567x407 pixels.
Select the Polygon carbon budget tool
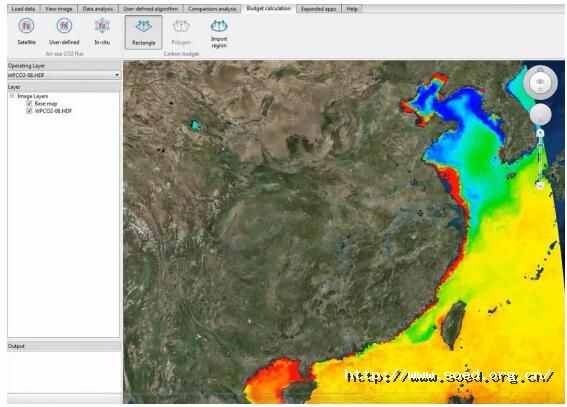click(181, 32)
